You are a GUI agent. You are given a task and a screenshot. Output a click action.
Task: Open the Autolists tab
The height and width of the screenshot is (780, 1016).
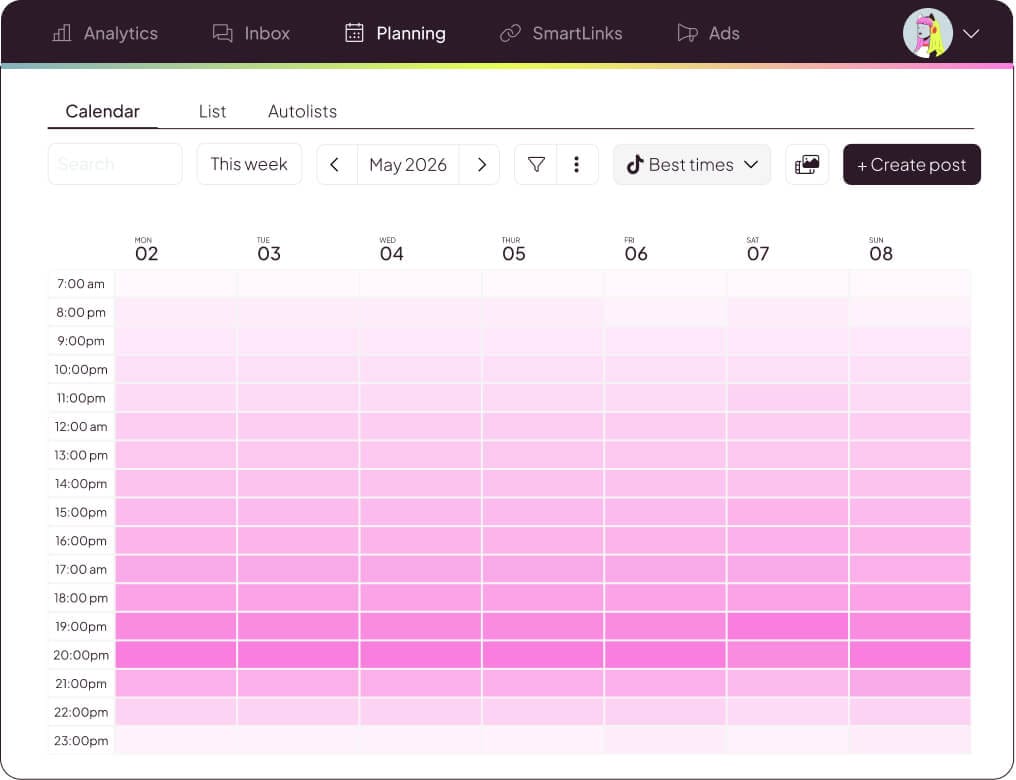(303, 111)
